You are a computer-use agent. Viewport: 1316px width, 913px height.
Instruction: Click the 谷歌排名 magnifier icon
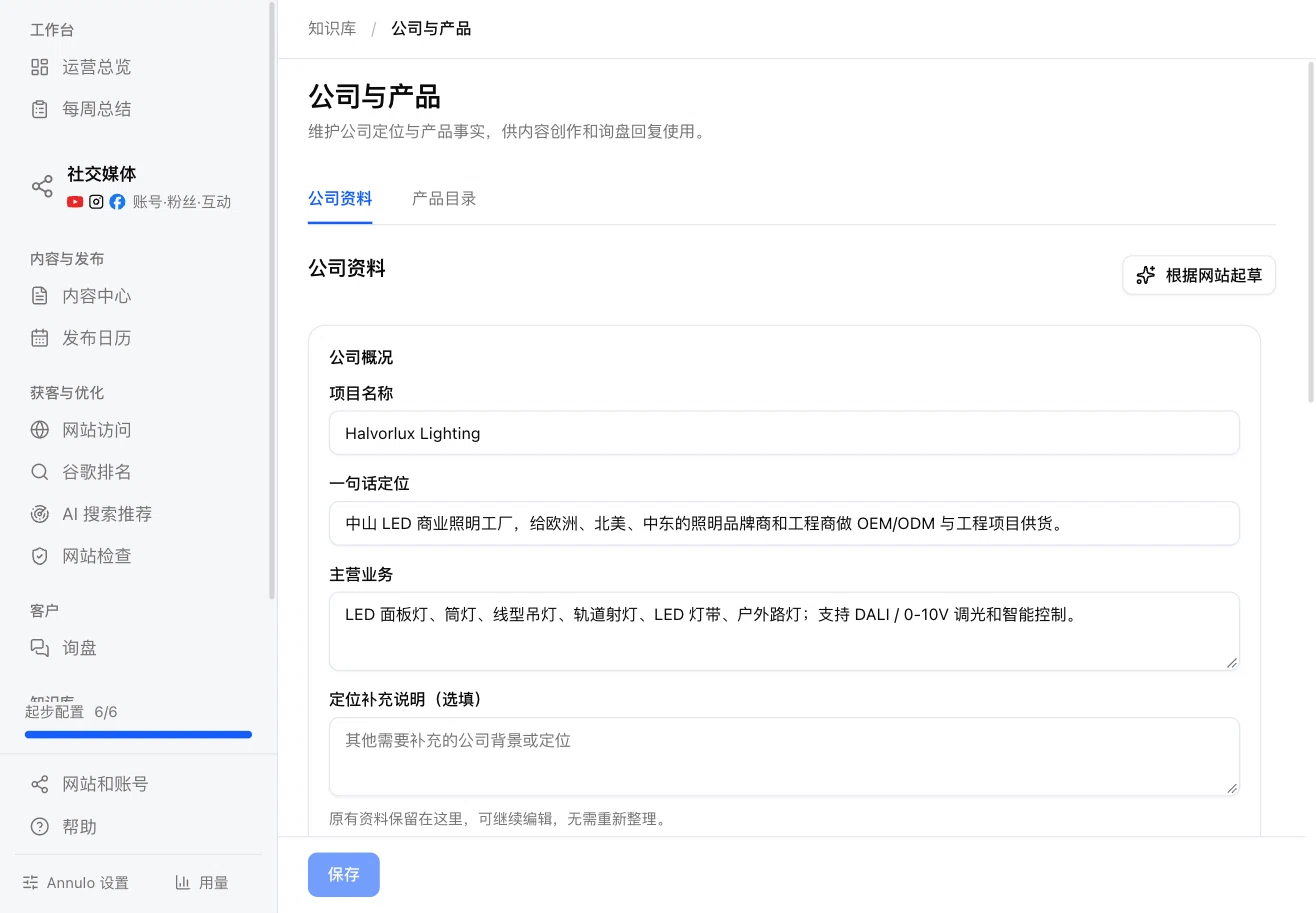40,472
